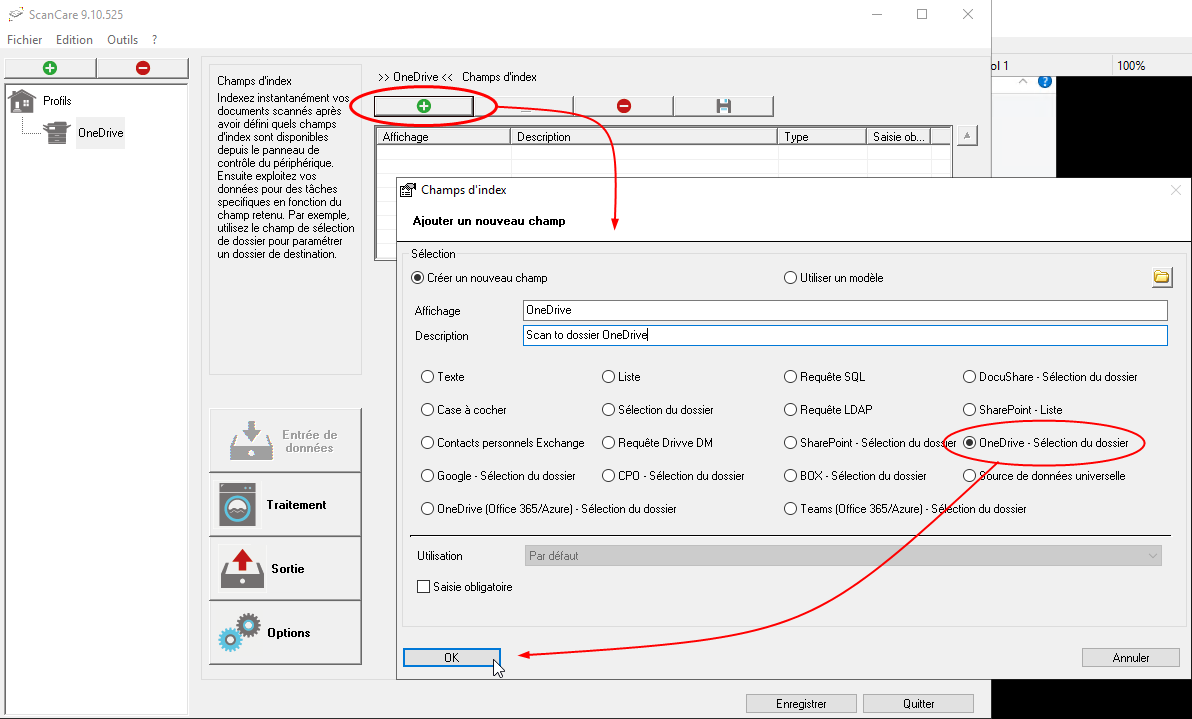Click the Quitter button
Screen dimensions: 1192x719
[x=918, y=703]
